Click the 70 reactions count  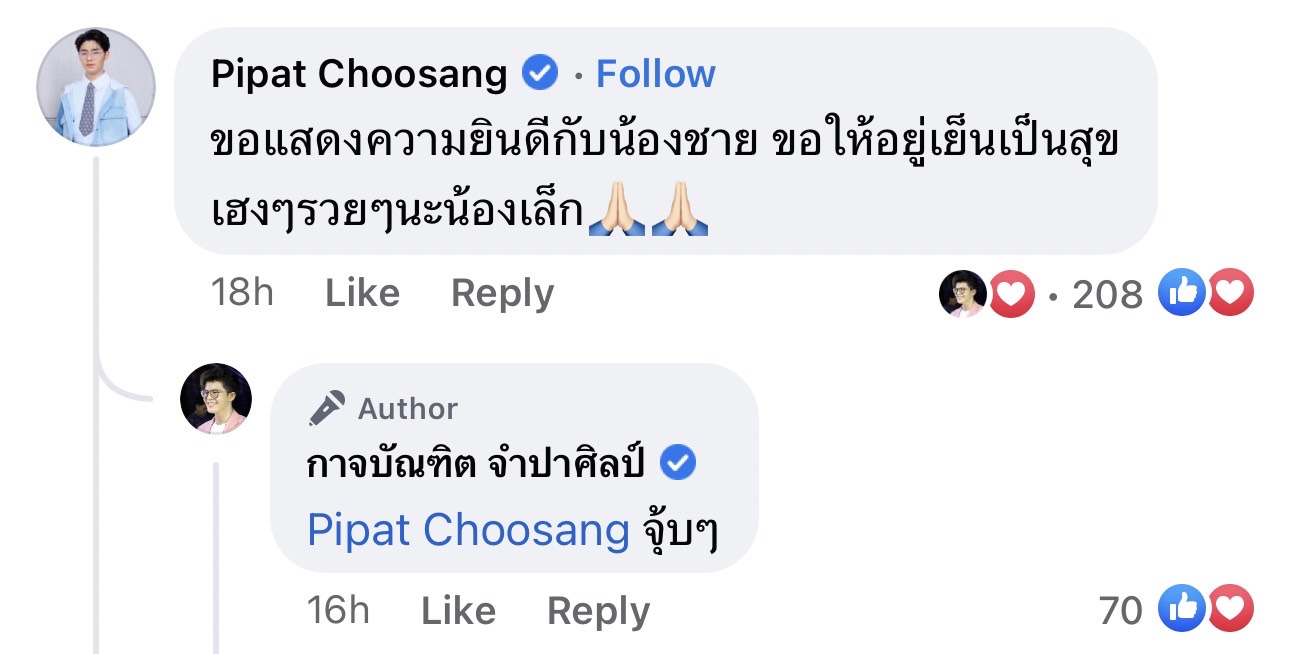pos(1119,610)
